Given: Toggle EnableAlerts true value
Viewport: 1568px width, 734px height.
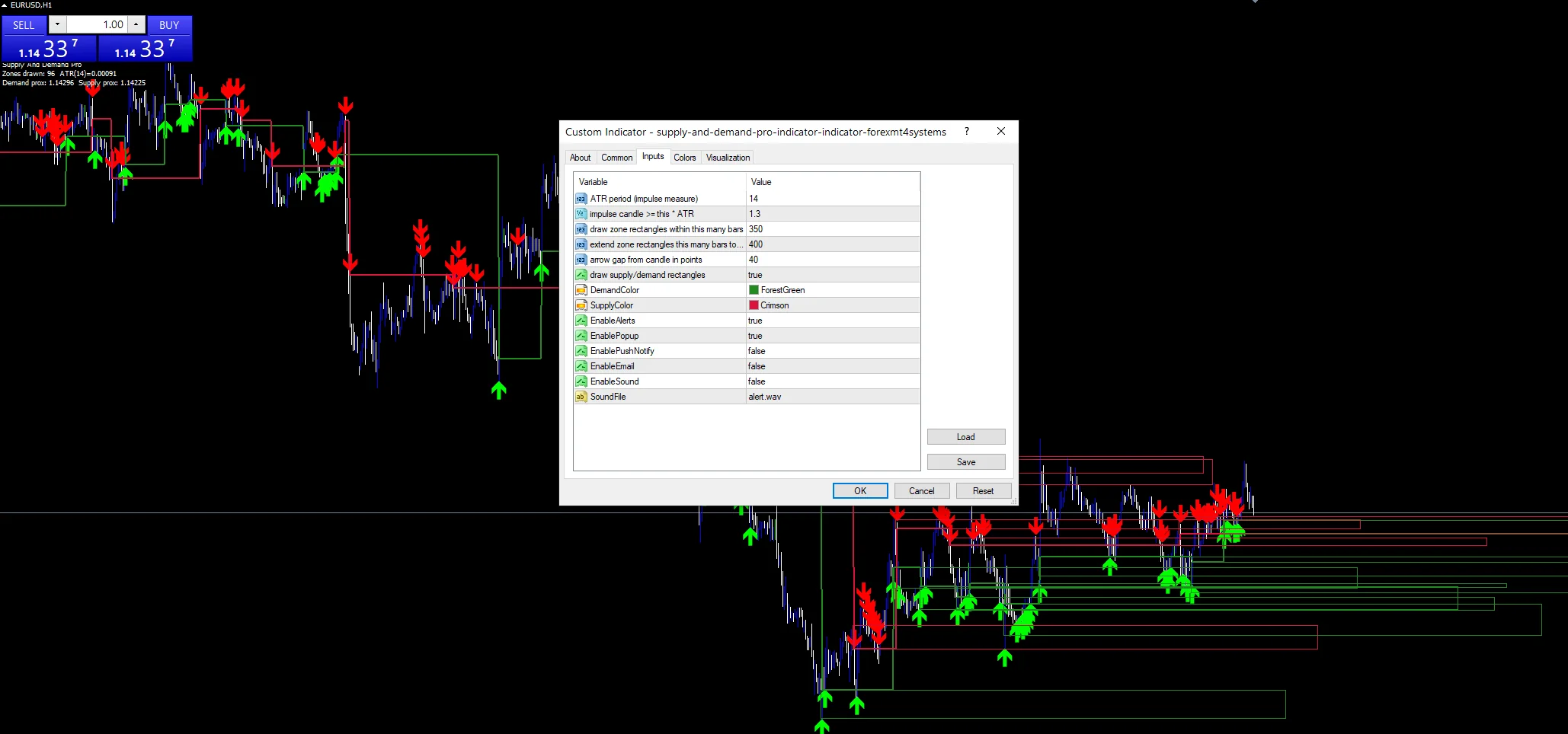Looking at the screenshot, I should point(833,321).
